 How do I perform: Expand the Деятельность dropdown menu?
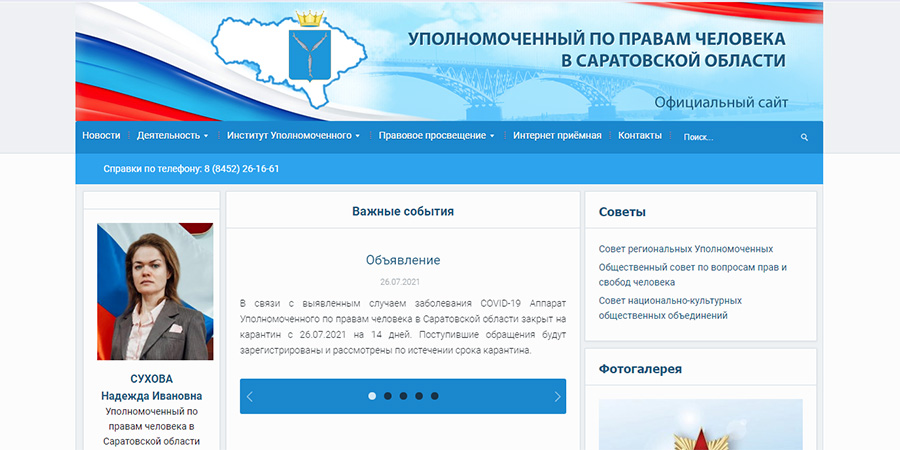tap(173, 136)
